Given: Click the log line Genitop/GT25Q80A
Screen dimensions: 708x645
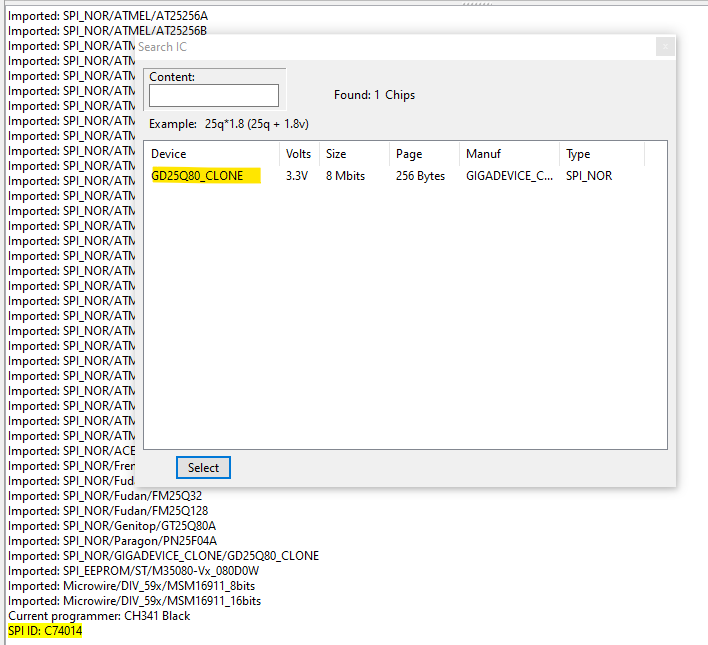Looking at the screenshot, I should [x=112, y=526].
